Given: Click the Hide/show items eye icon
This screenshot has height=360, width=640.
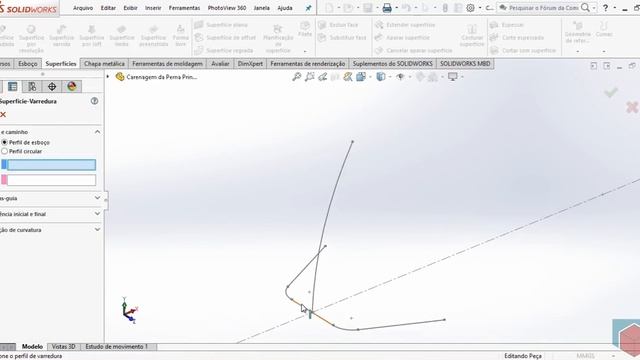Looking at the screenshot, I should tap(400, 77).
